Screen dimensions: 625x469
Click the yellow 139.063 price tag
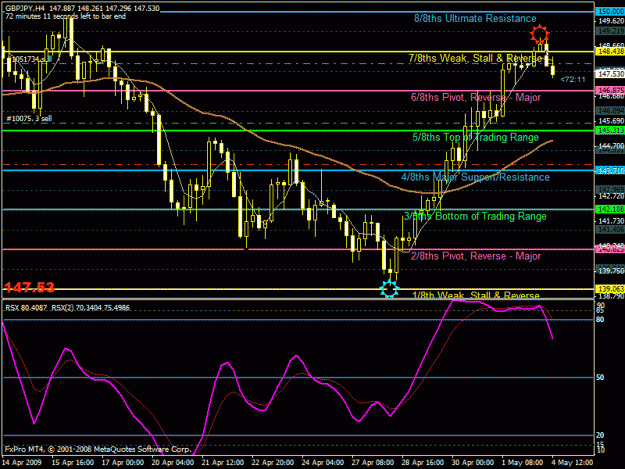tap(609, 289)
